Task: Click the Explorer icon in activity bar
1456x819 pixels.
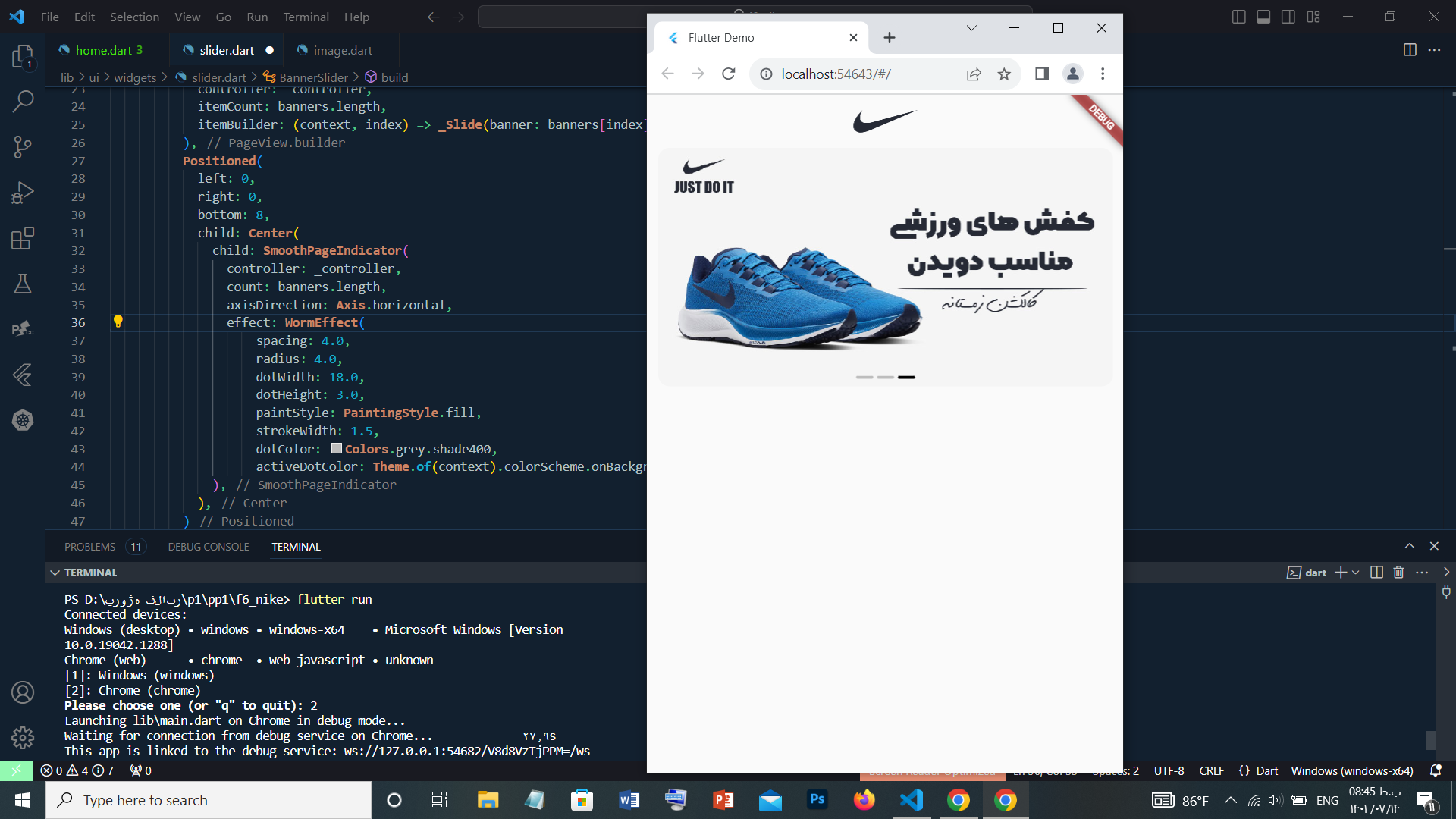Action: (x=22, y=55)
